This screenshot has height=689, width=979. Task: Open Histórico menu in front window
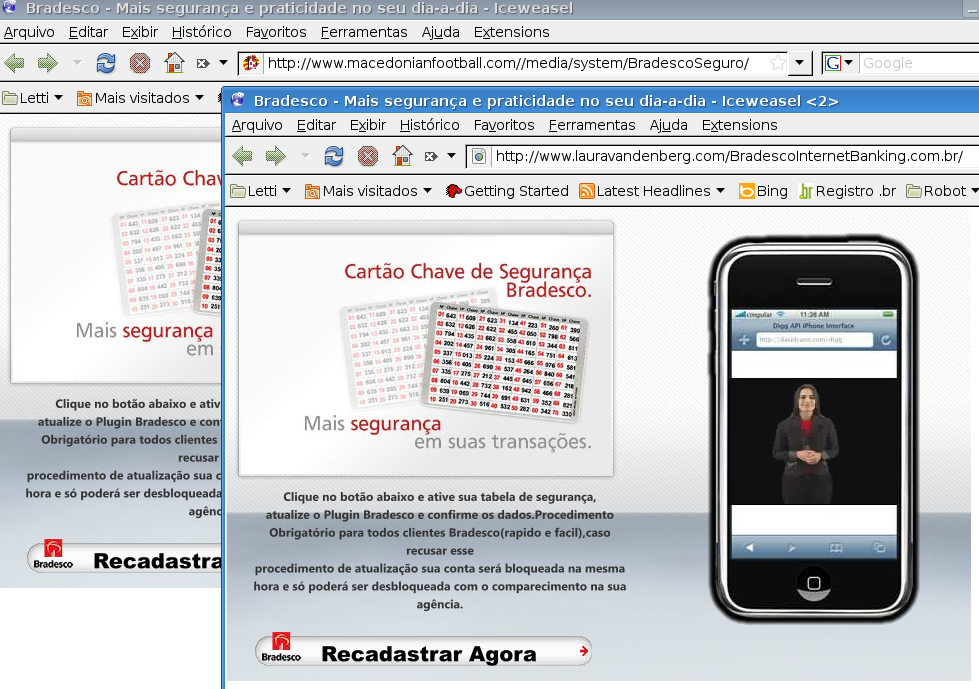(x=430, y=125)
